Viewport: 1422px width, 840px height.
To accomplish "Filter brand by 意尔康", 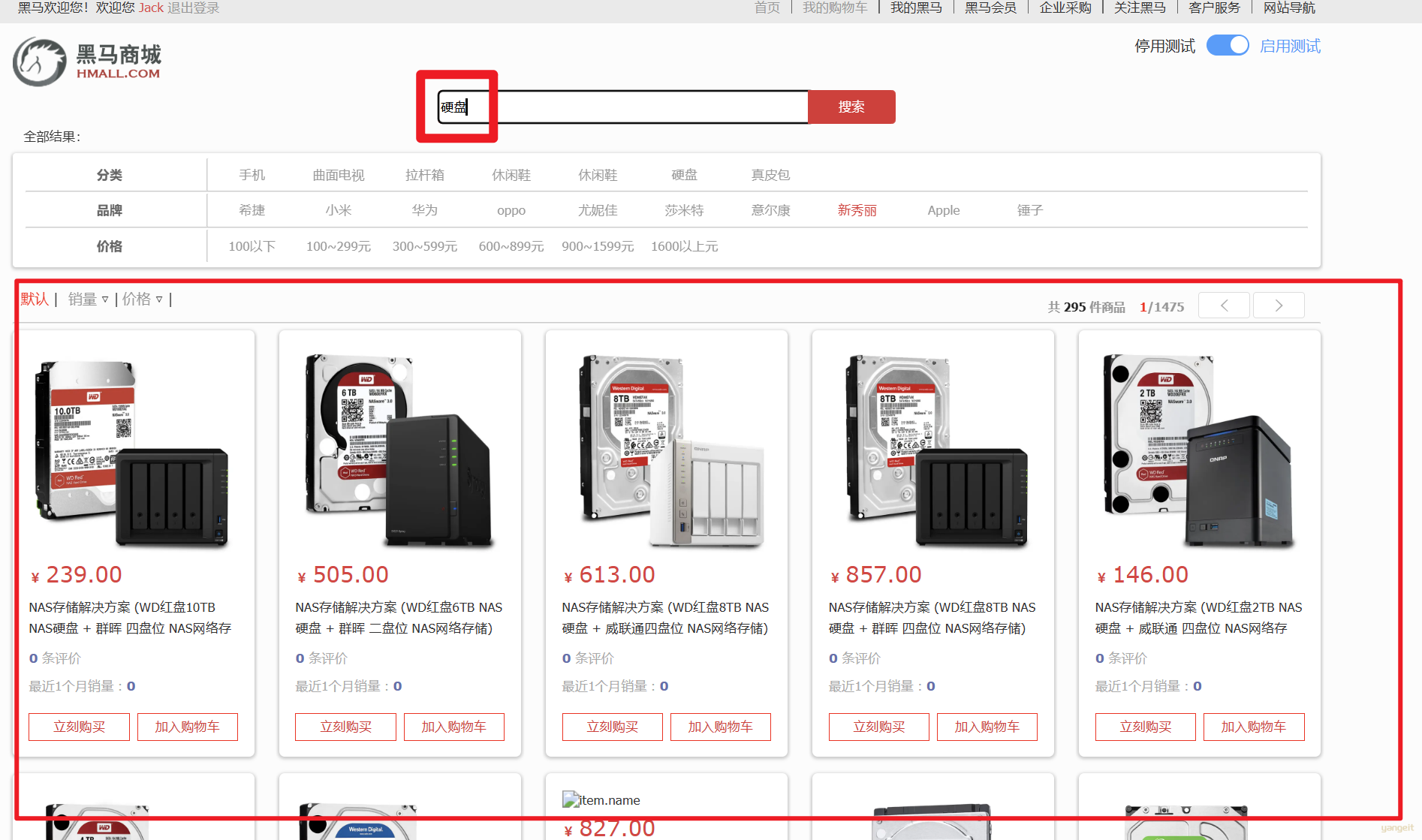I will coord(770,210).
